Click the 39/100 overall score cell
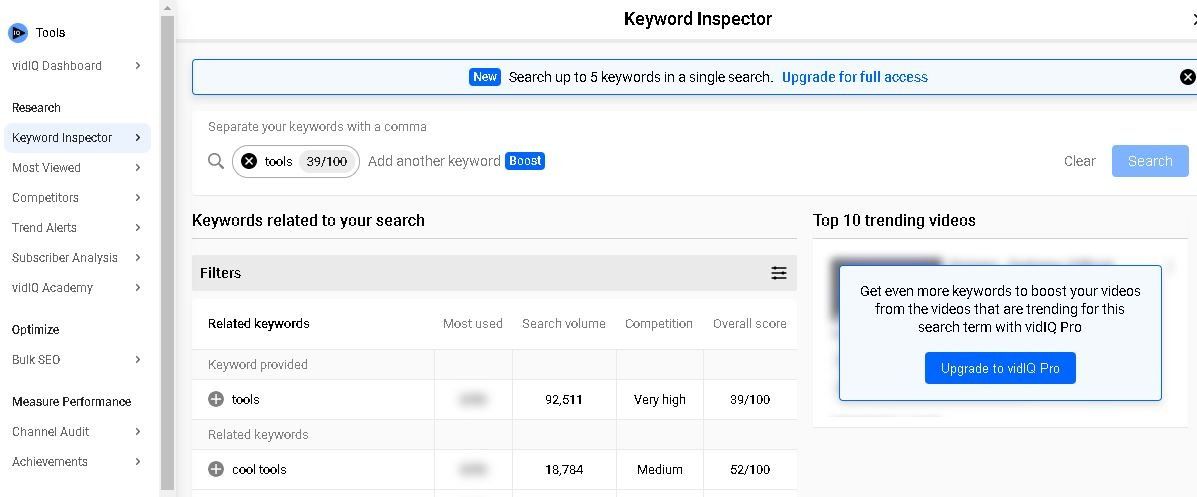This screenshot has height=497, width=1197. (750, 399)
